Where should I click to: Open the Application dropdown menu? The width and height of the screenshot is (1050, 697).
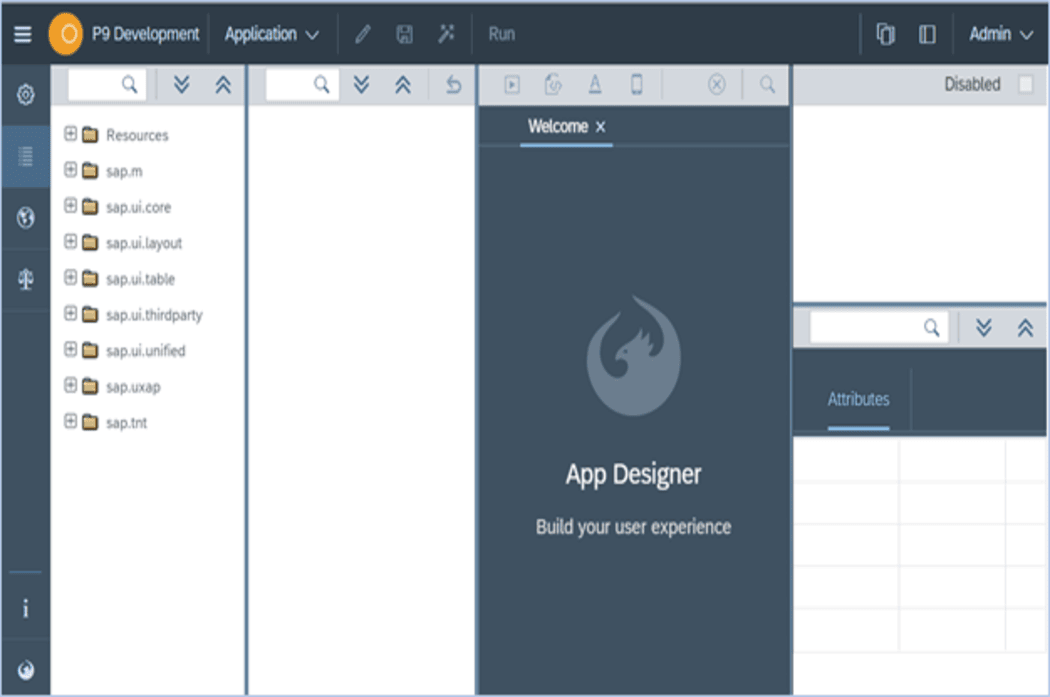[x=271, y=34]
